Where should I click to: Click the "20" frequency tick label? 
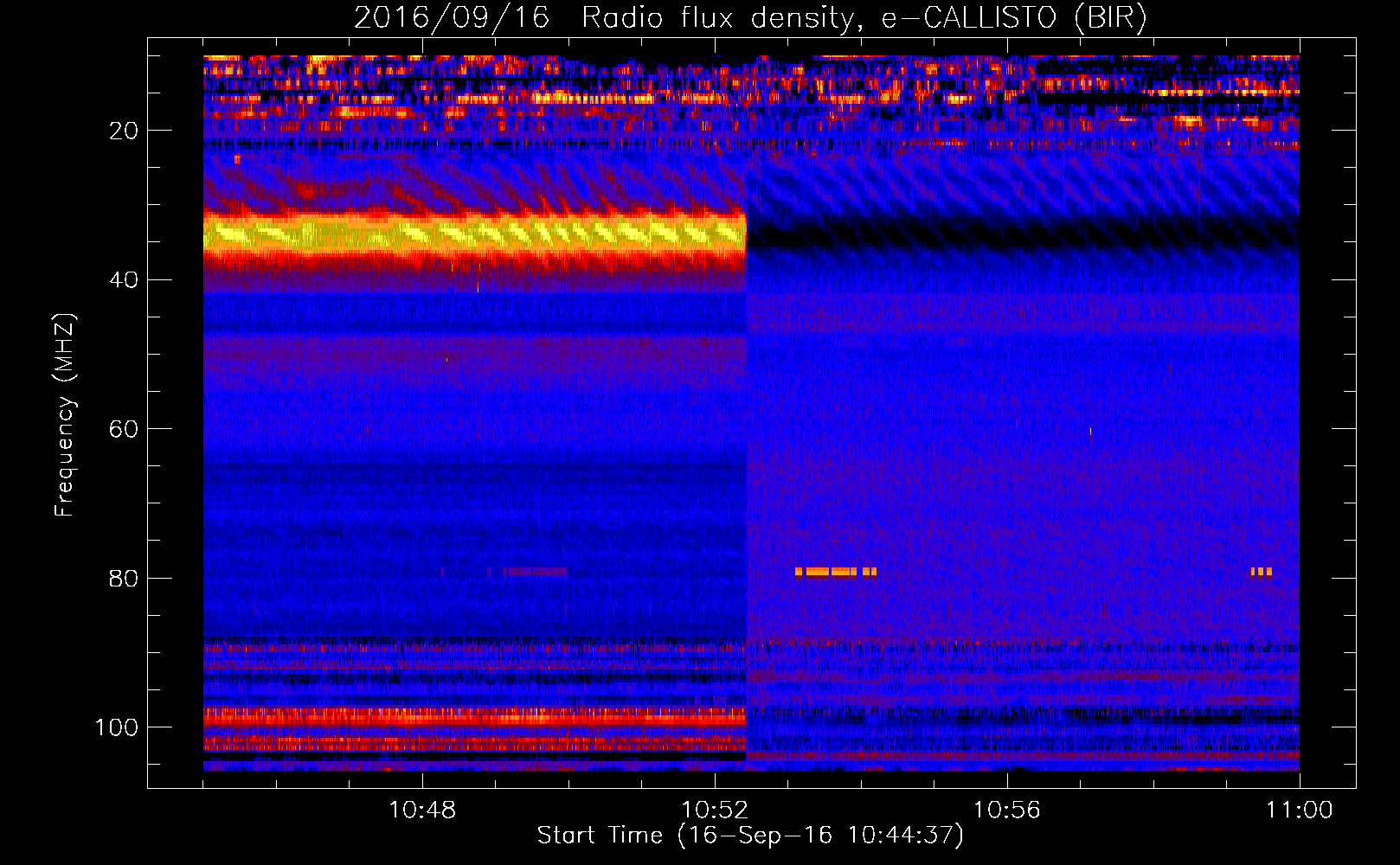pyautogui.click(x=124, y=131)
